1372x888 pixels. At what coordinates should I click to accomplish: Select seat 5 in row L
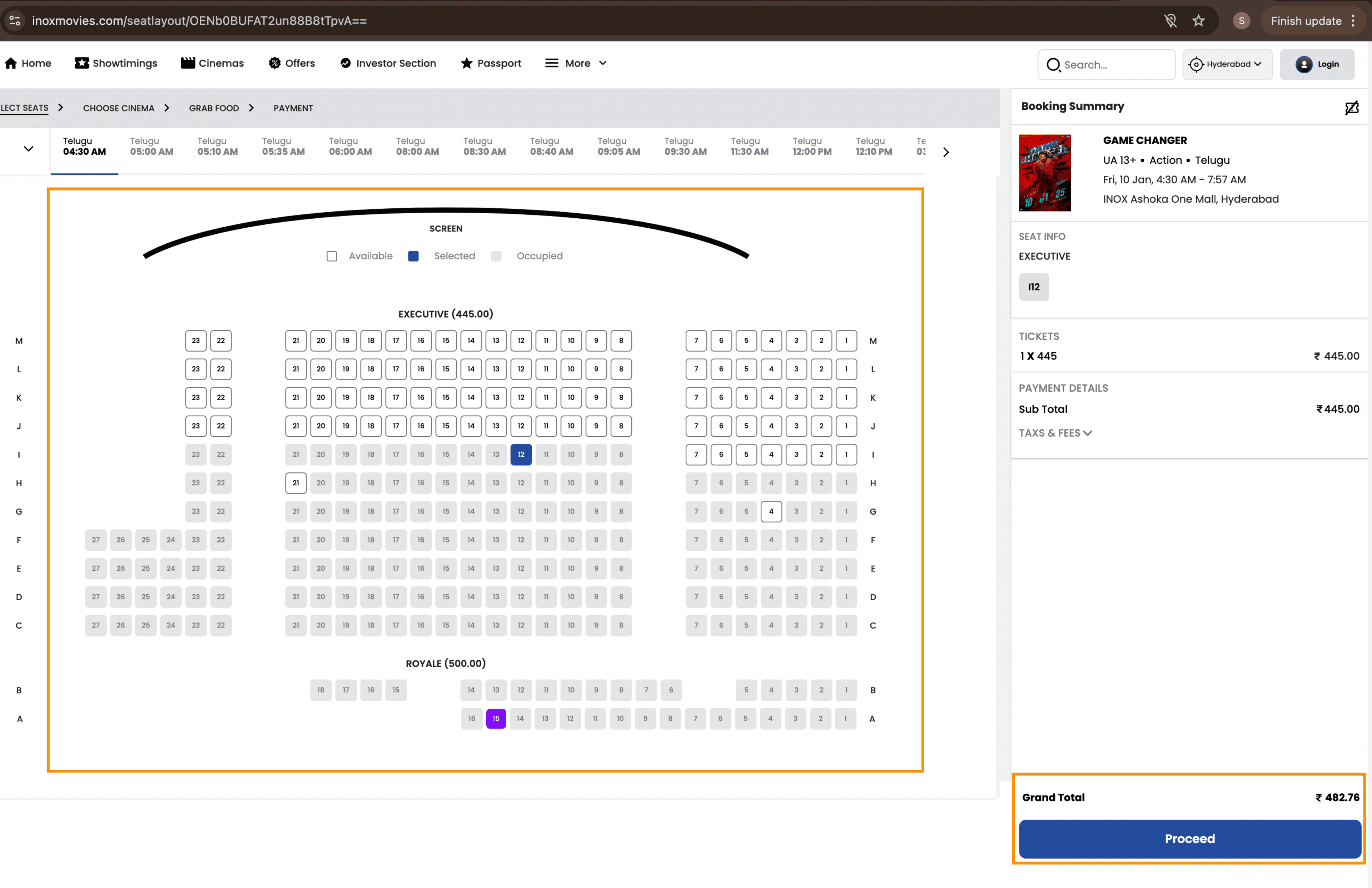click(x=746, y=369)
